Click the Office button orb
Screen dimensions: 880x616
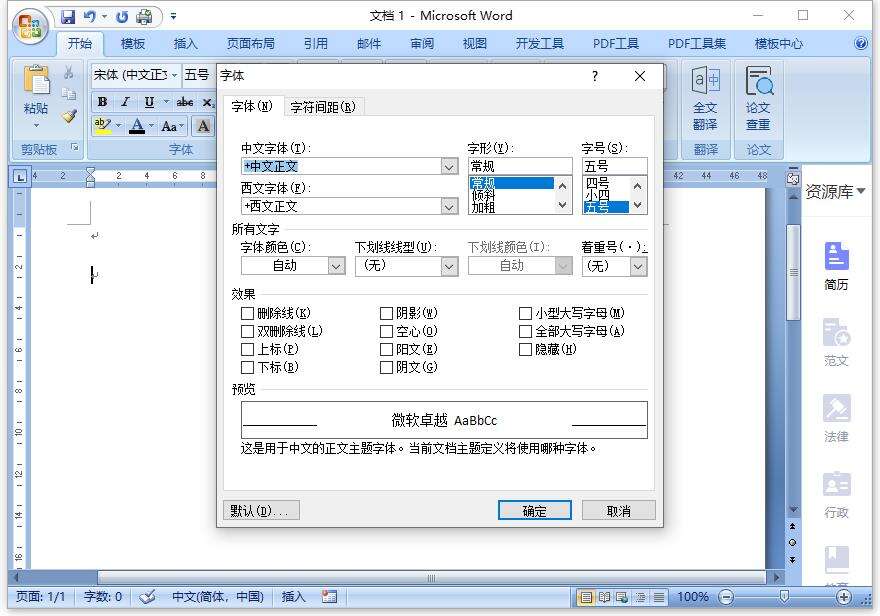point(30,26)
